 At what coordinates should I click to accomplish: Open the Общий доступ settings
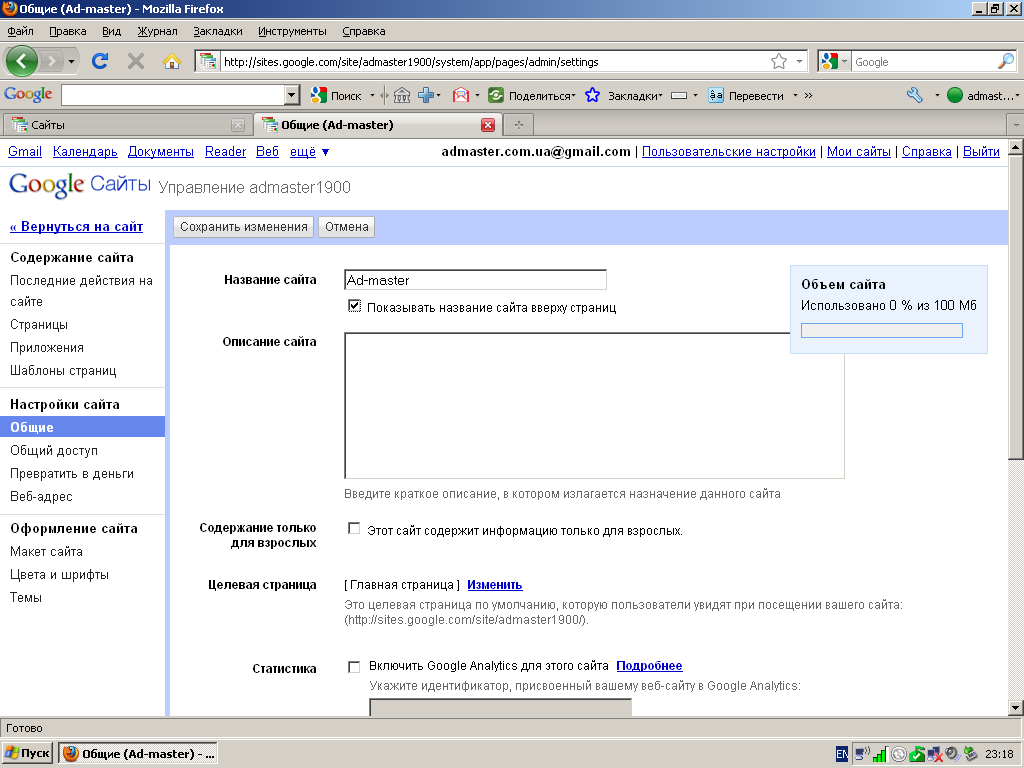54,450
